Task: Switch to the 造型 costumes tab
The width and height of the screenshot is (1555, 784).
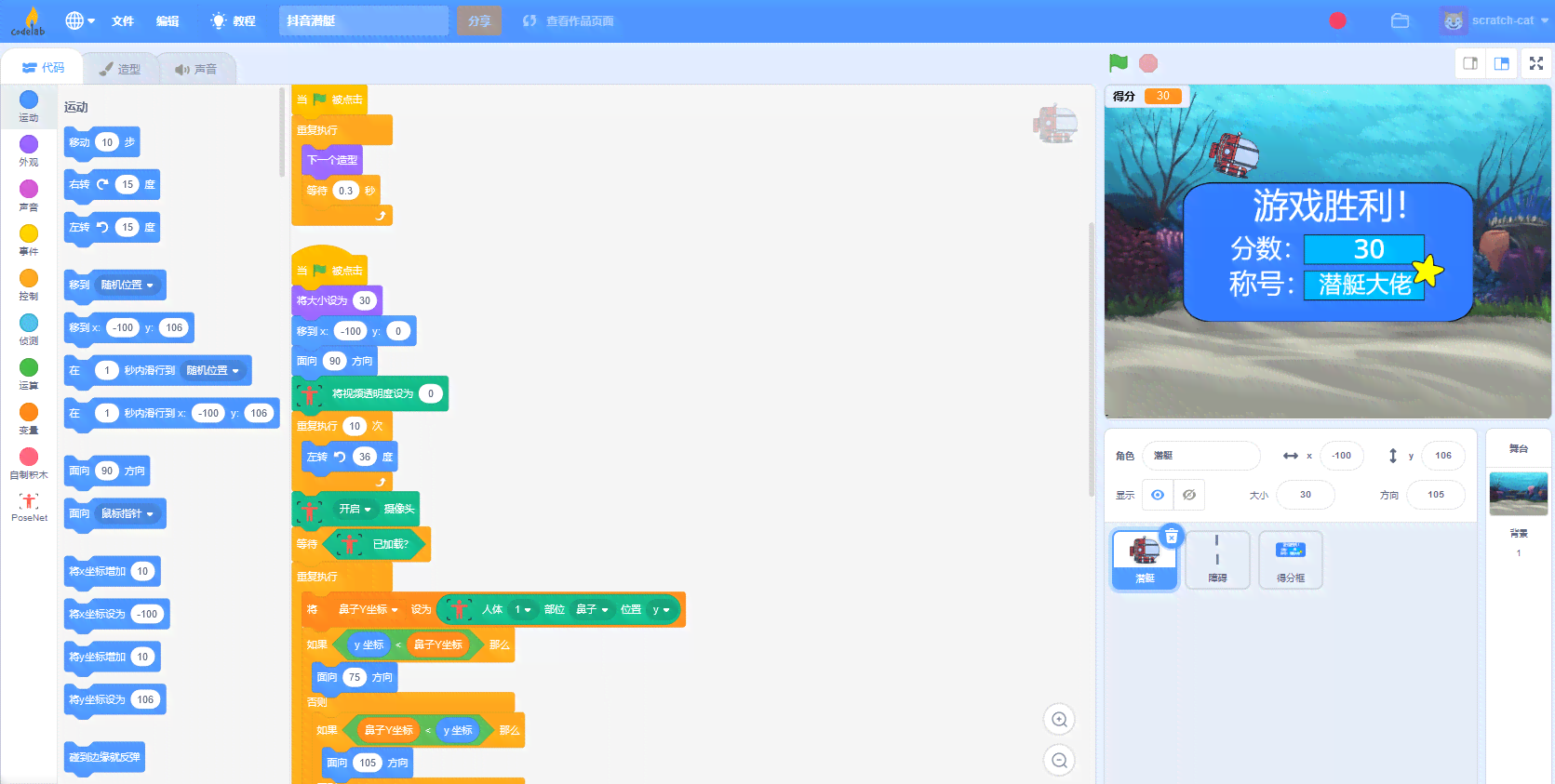Action: 121,69
